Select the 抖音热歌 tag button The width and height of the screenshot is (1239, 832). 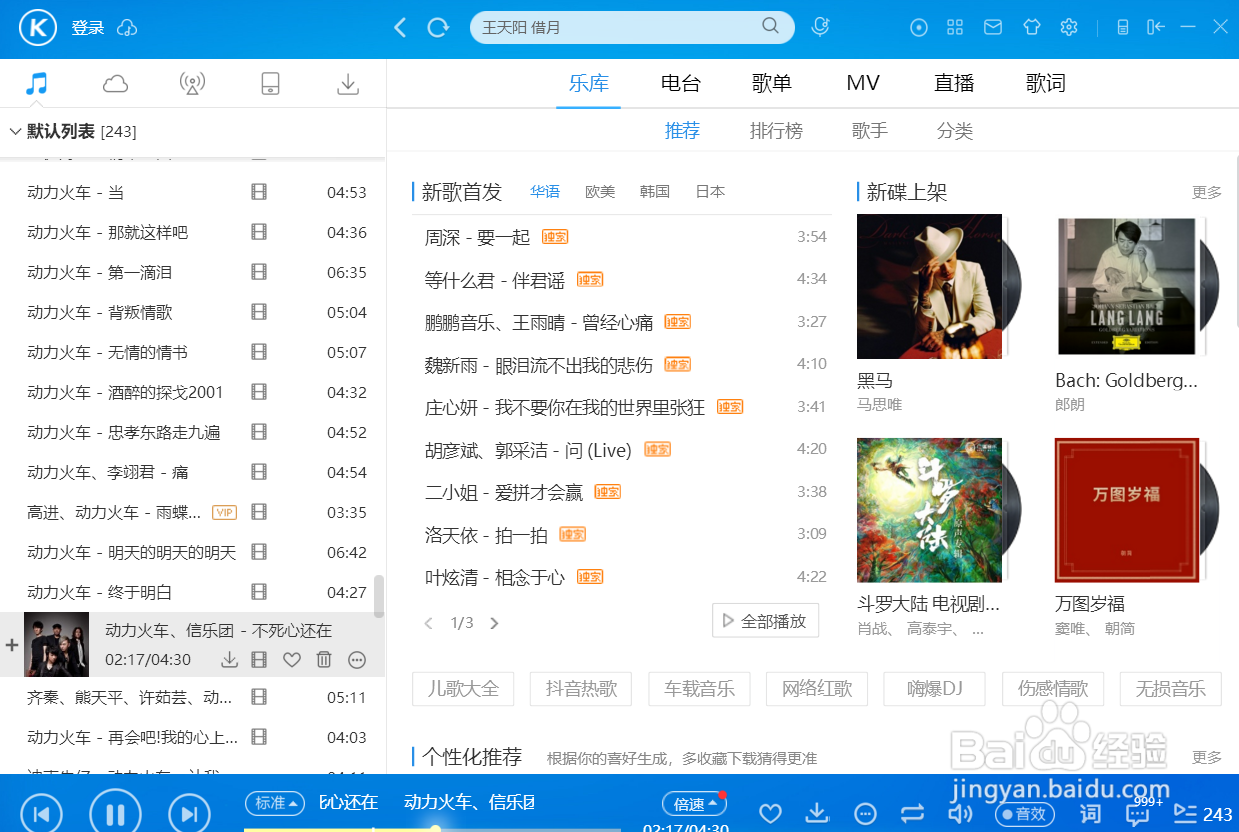point(582,689)
